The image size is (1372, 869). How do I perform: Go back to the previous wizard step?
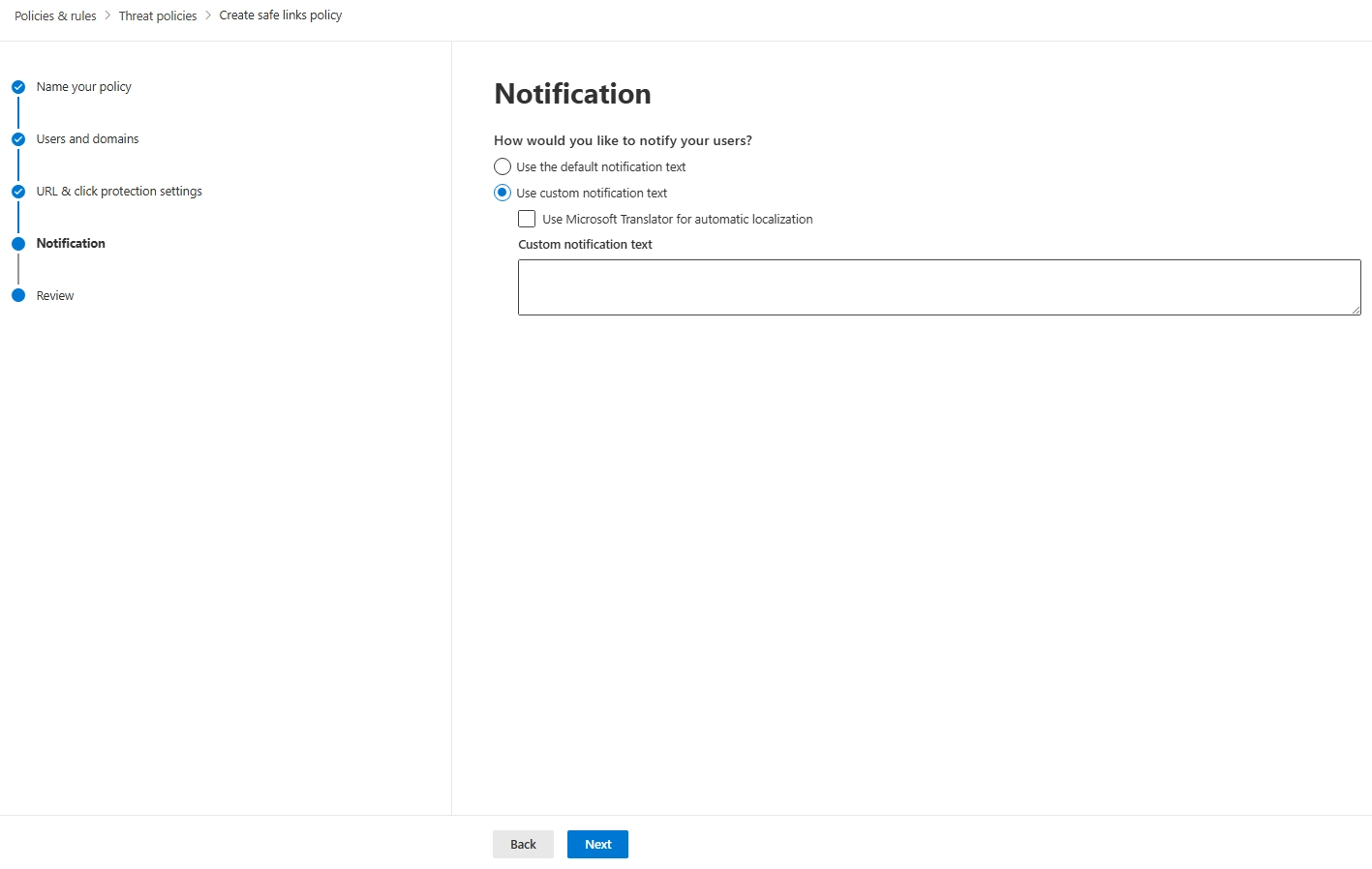pos(523,844)
